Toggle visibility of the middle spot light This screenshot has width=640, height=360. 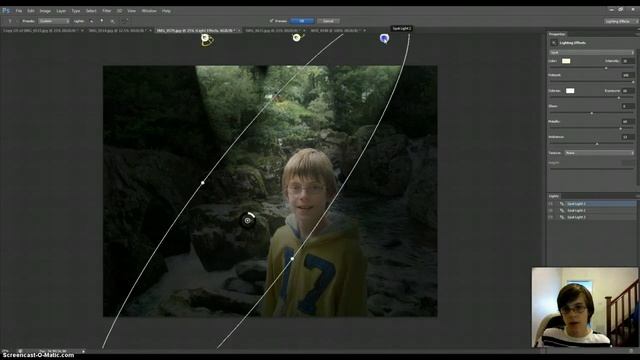coord(551,211)
